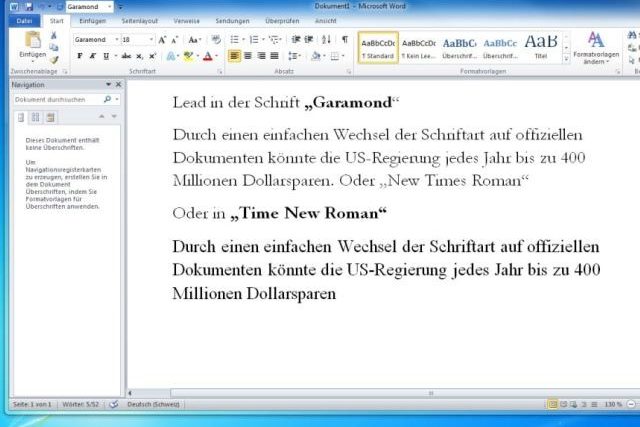Click the Clear Formatting icon
The image size is (640, 427).
click(x=216, y=40)
